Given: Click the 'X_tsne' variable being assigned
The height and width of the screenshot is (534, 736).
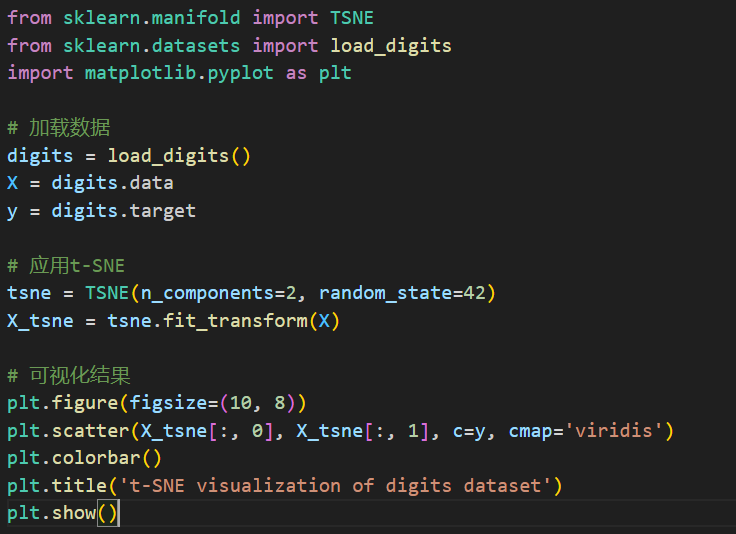Looking at the screenshot, I should tap(40, 321).
